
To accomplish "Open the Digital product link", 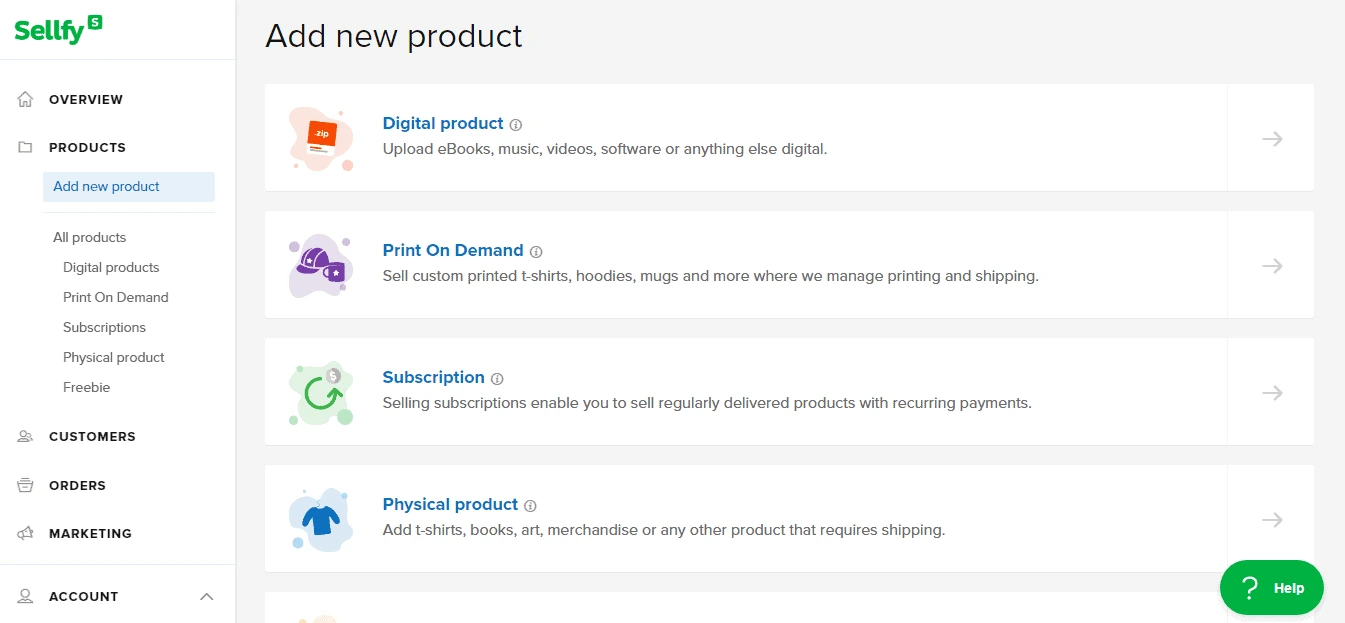I will [442, 123].
